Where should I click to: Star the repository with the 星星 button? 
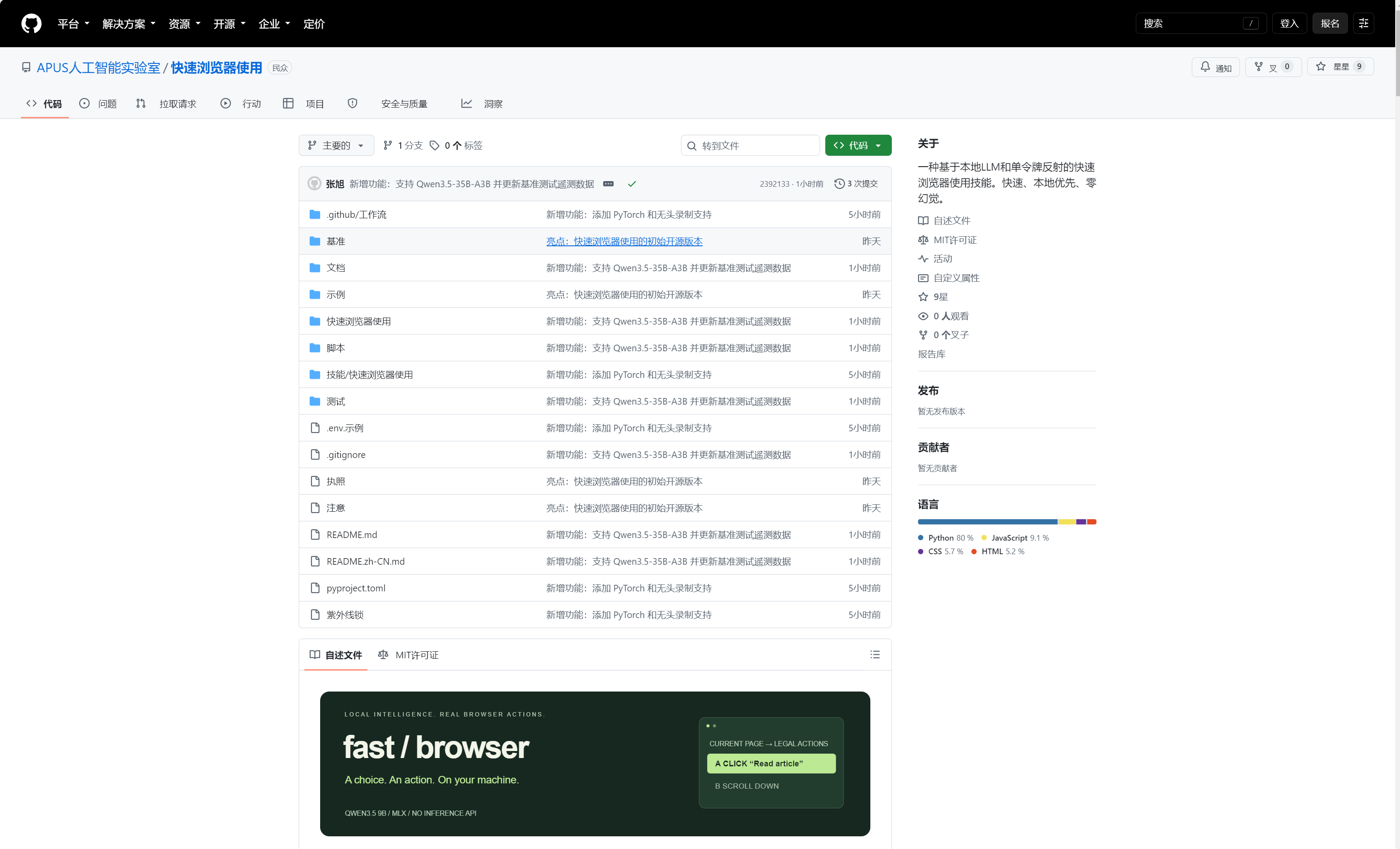tap(1341, 67)
